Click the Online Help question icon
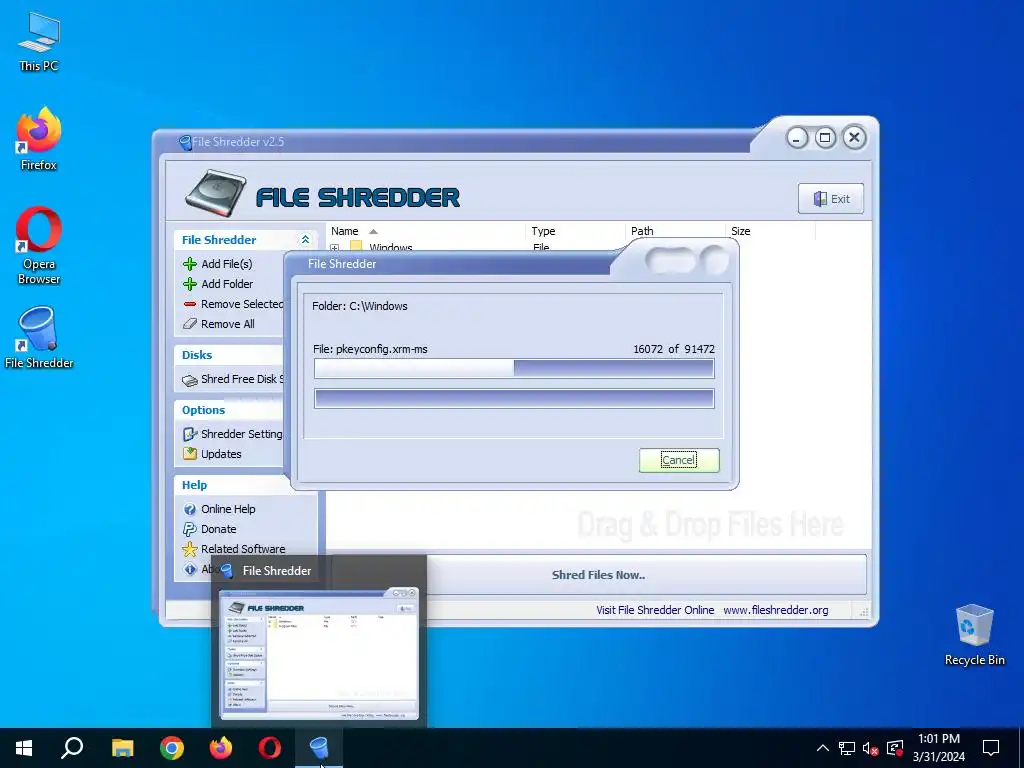 190,509
